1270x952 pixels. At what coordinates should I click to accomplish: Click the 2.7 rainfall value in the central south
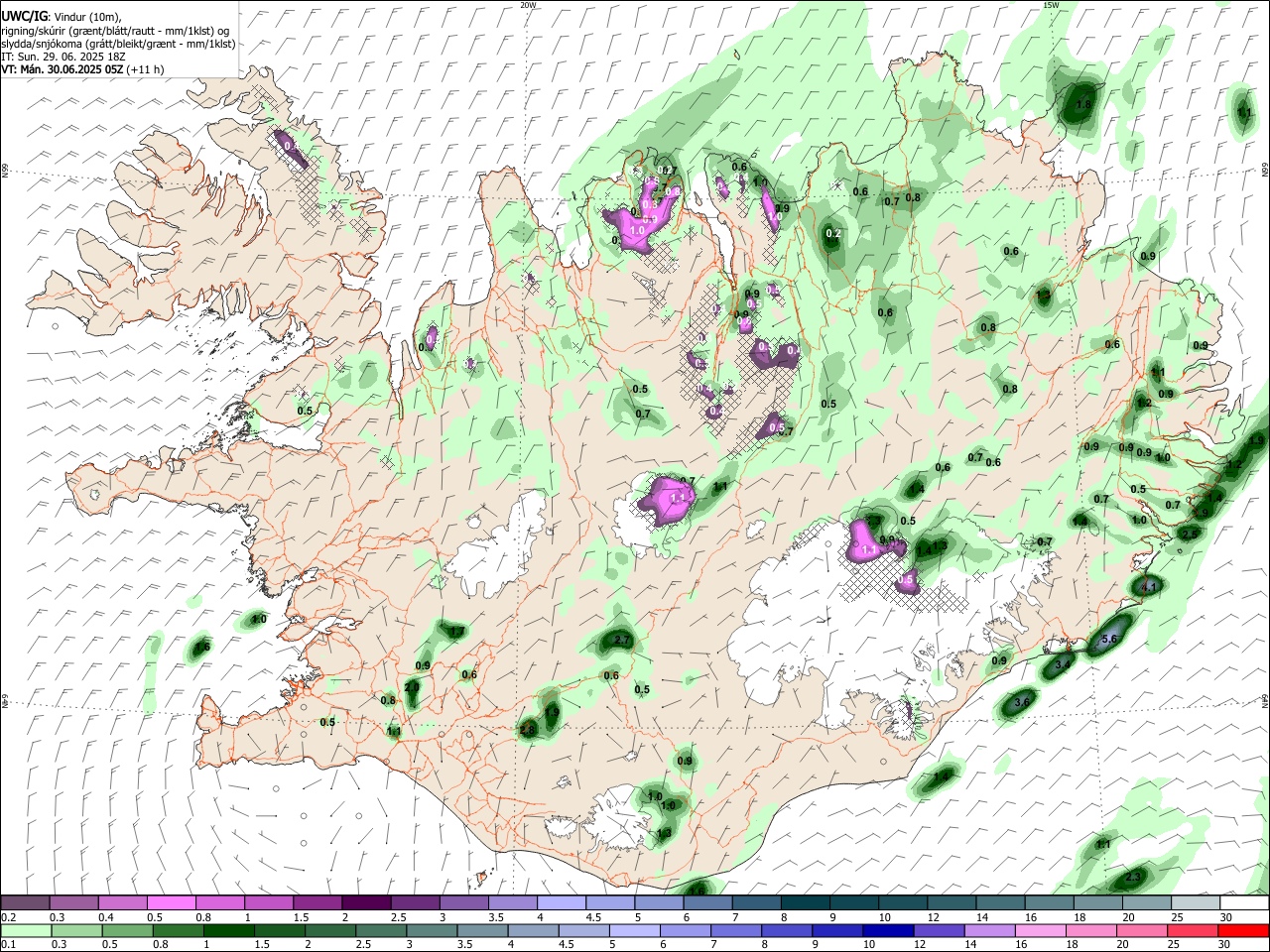tap(623, 641)
